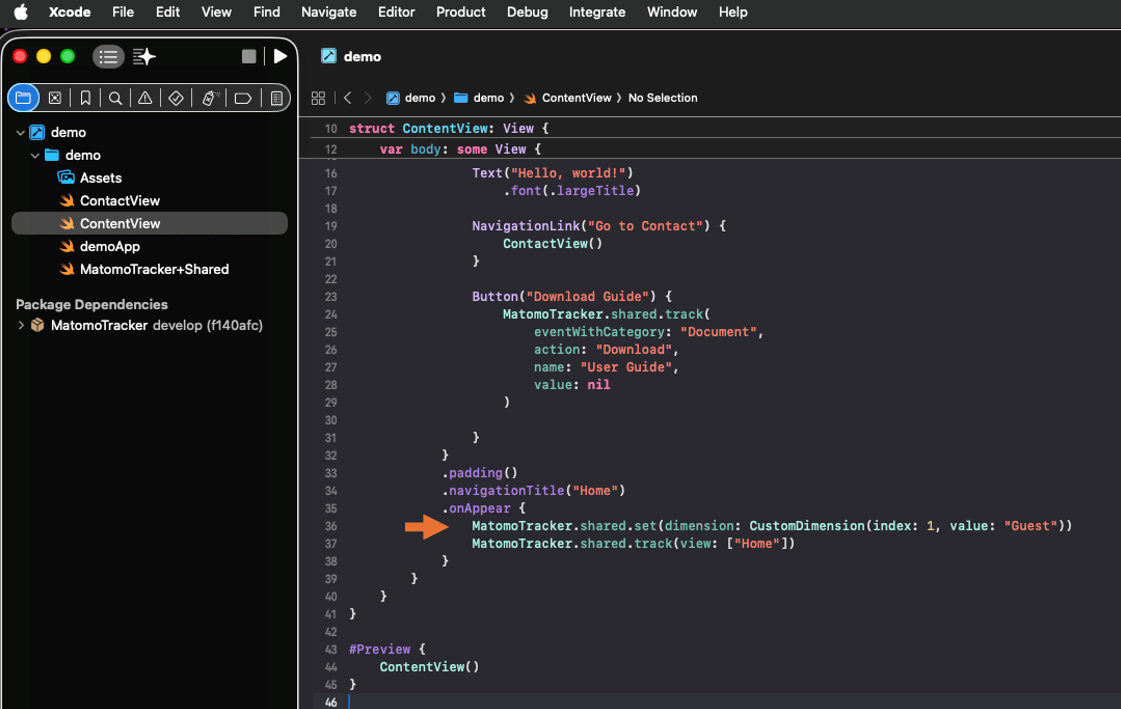This screenshot has width=1121, height=709.
Task: Open MatomoTracker+Shared file
Action: [154, 269]
